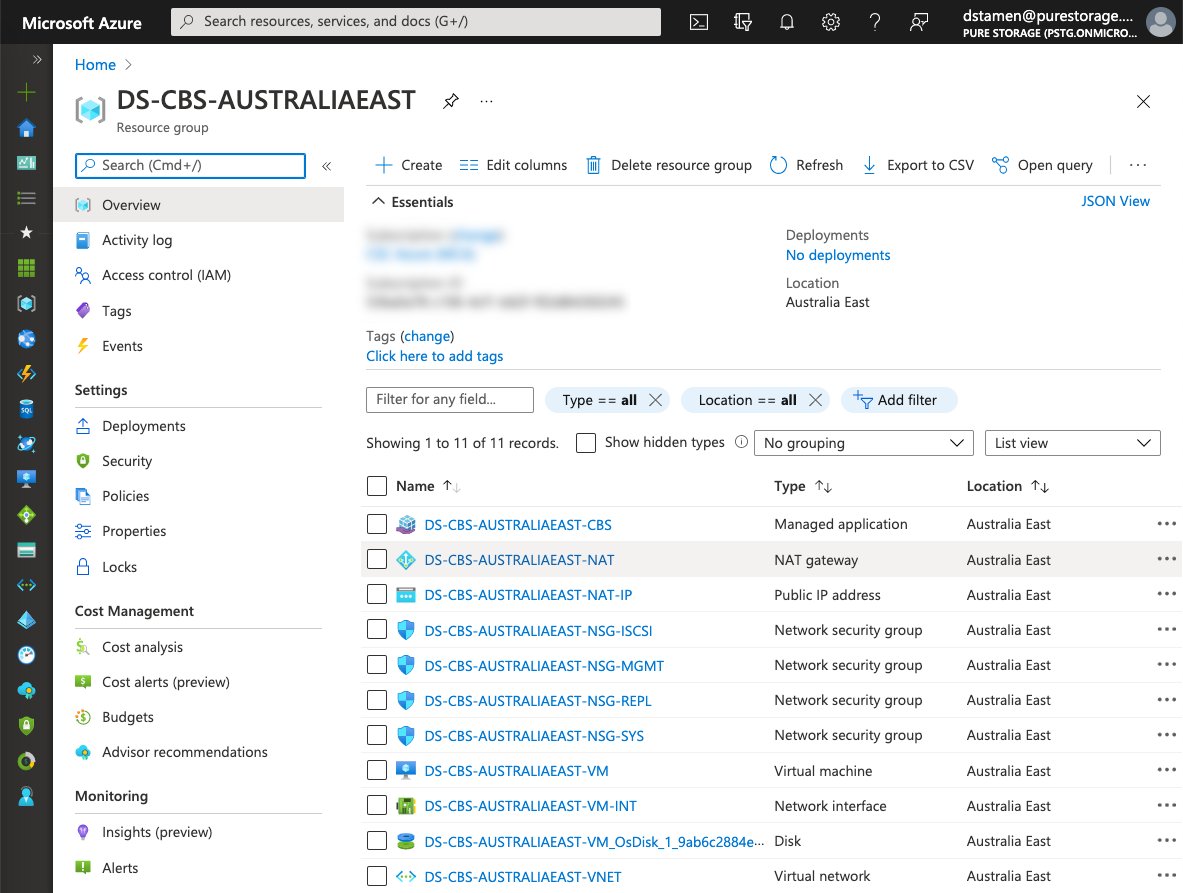Click Delete resource group trash button

coord(668,165)
